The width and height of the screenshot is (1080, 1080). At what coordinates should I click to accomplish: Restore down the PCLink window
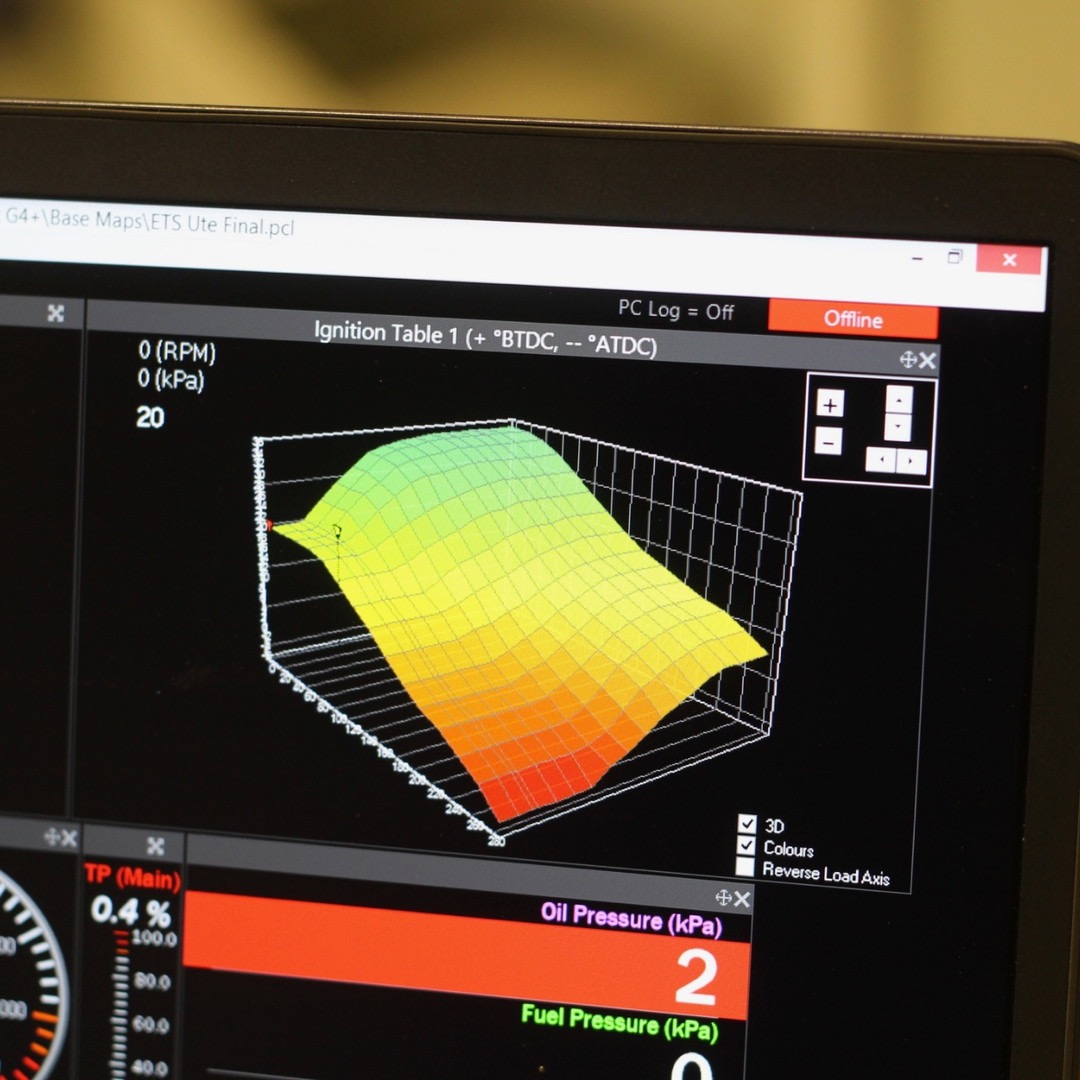click(x=955, y=257)
